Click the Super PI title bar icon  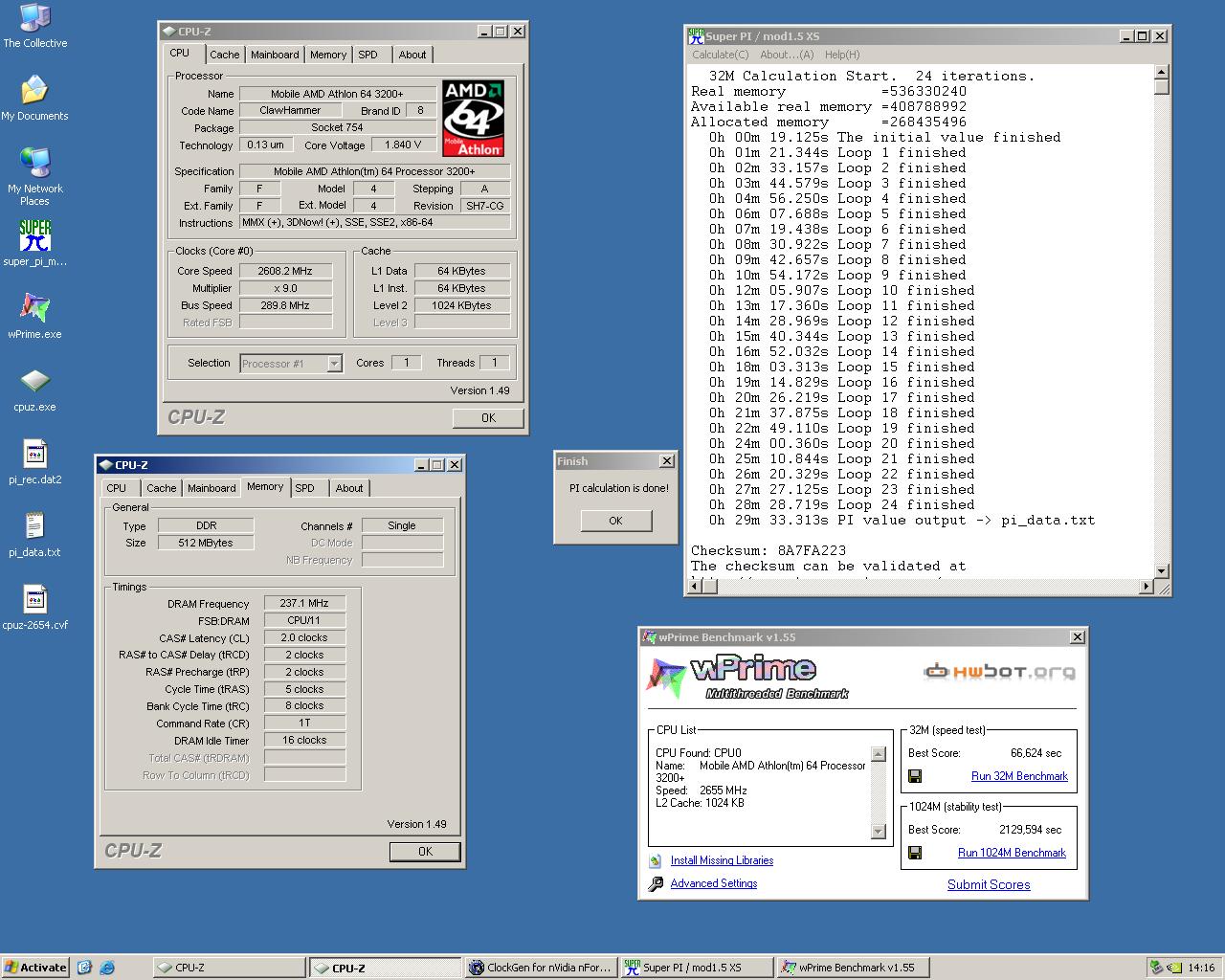click(696, 36)
